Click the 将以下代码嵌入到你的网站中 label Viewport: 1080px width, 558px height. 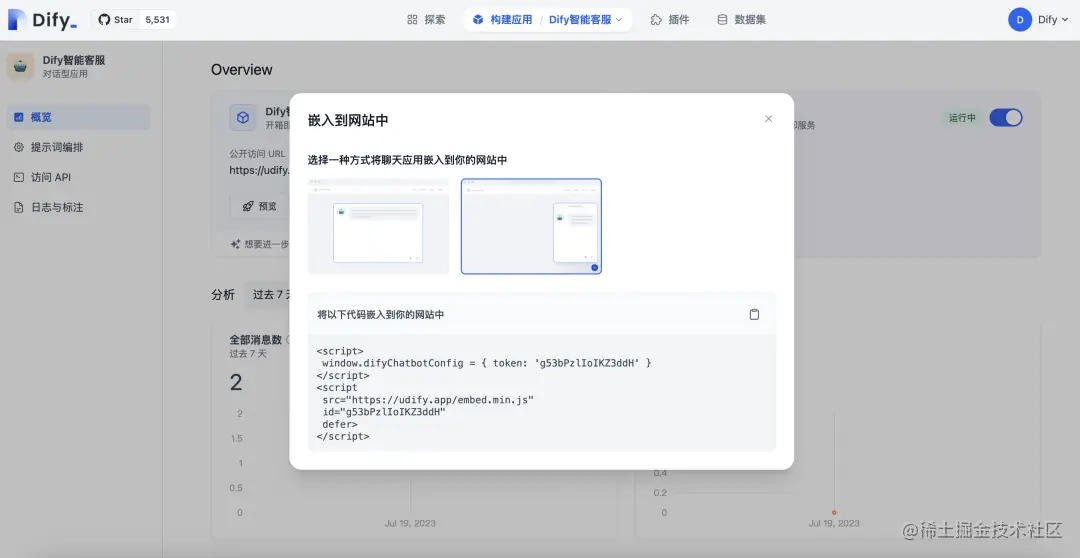coord(380,314)
